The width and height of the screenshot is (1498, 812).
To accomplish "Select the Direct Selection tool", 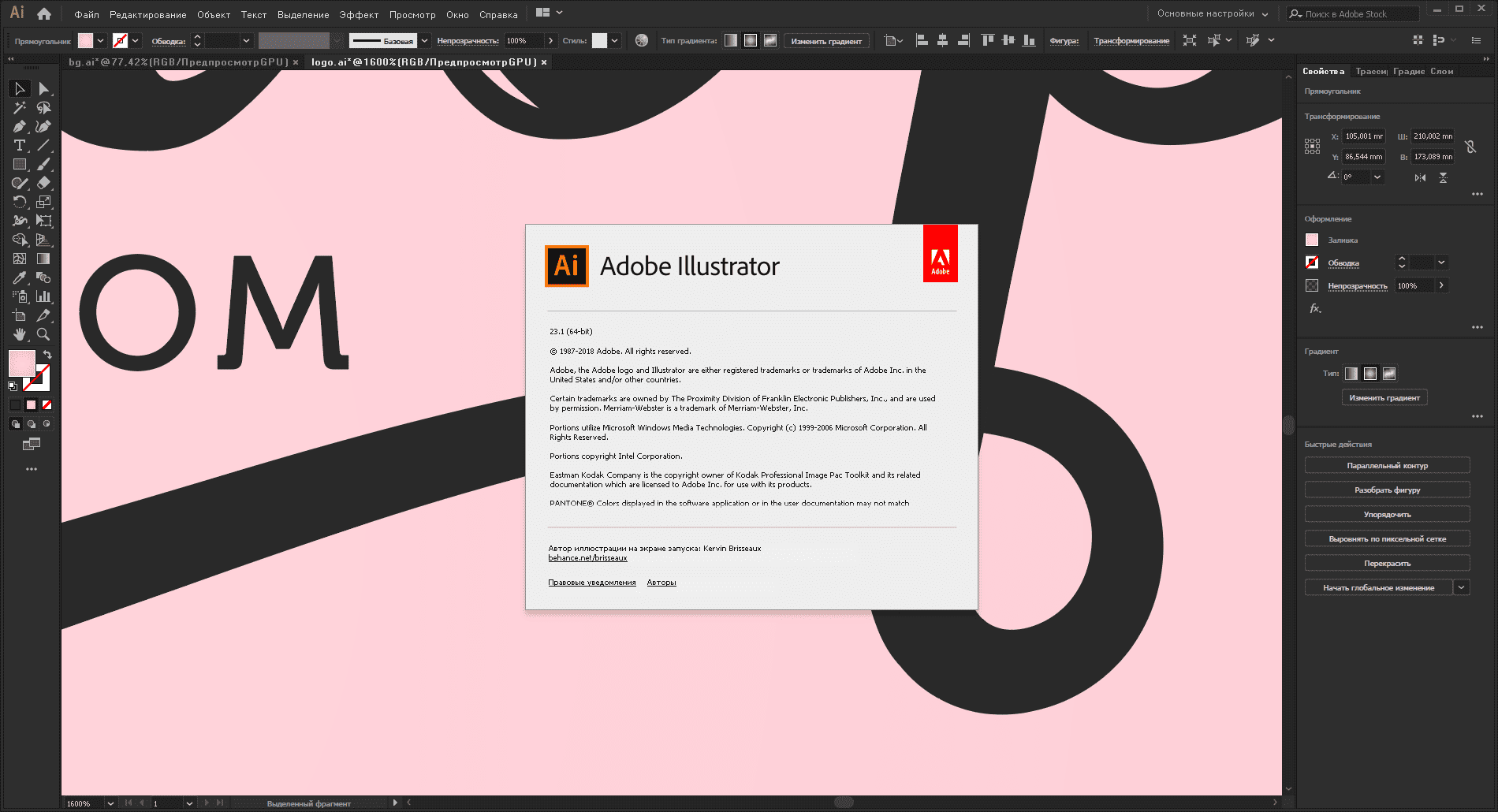I will (x=44, y=88).
